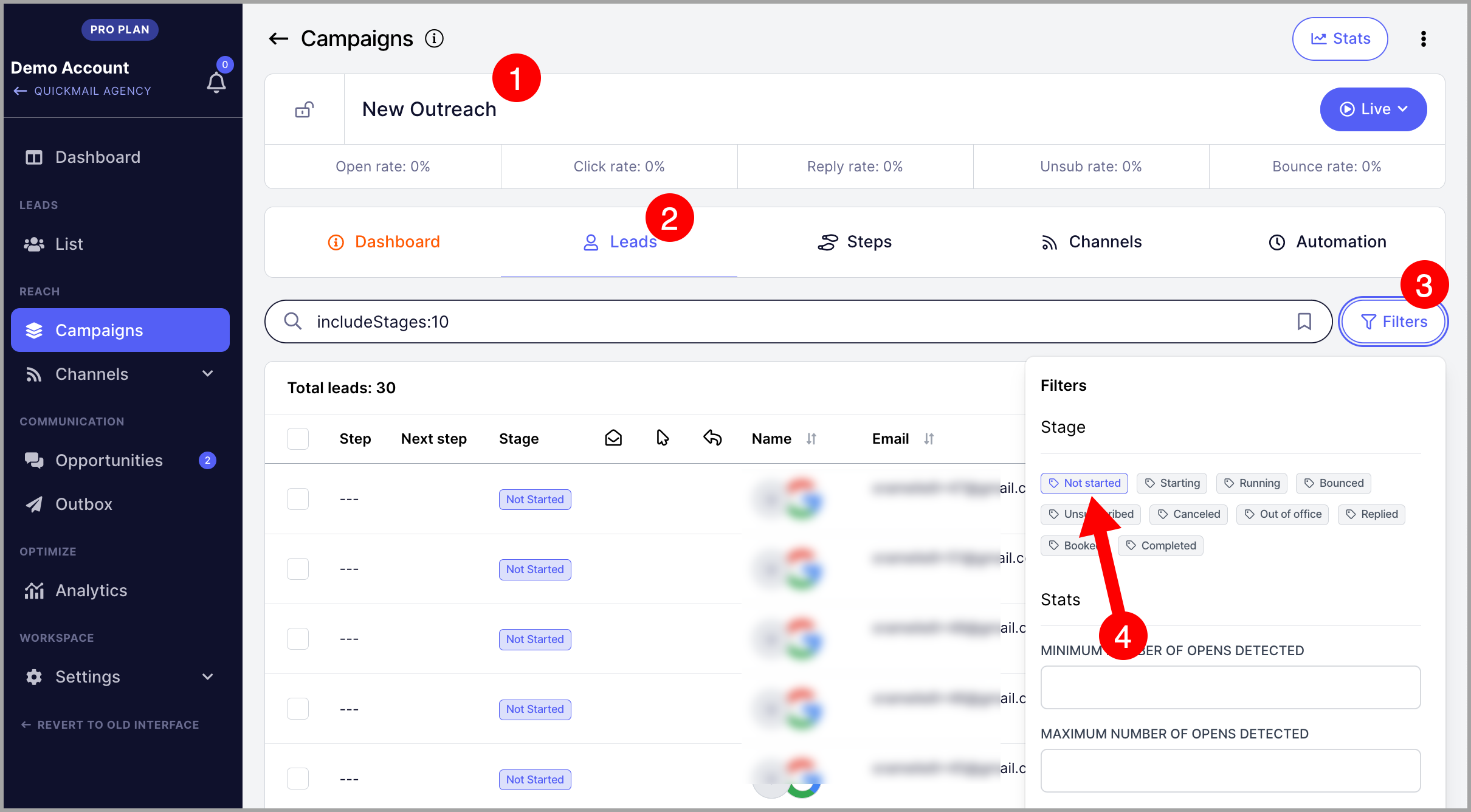
Task: Switch to the Channels tab
Action: pos(1091,242)
